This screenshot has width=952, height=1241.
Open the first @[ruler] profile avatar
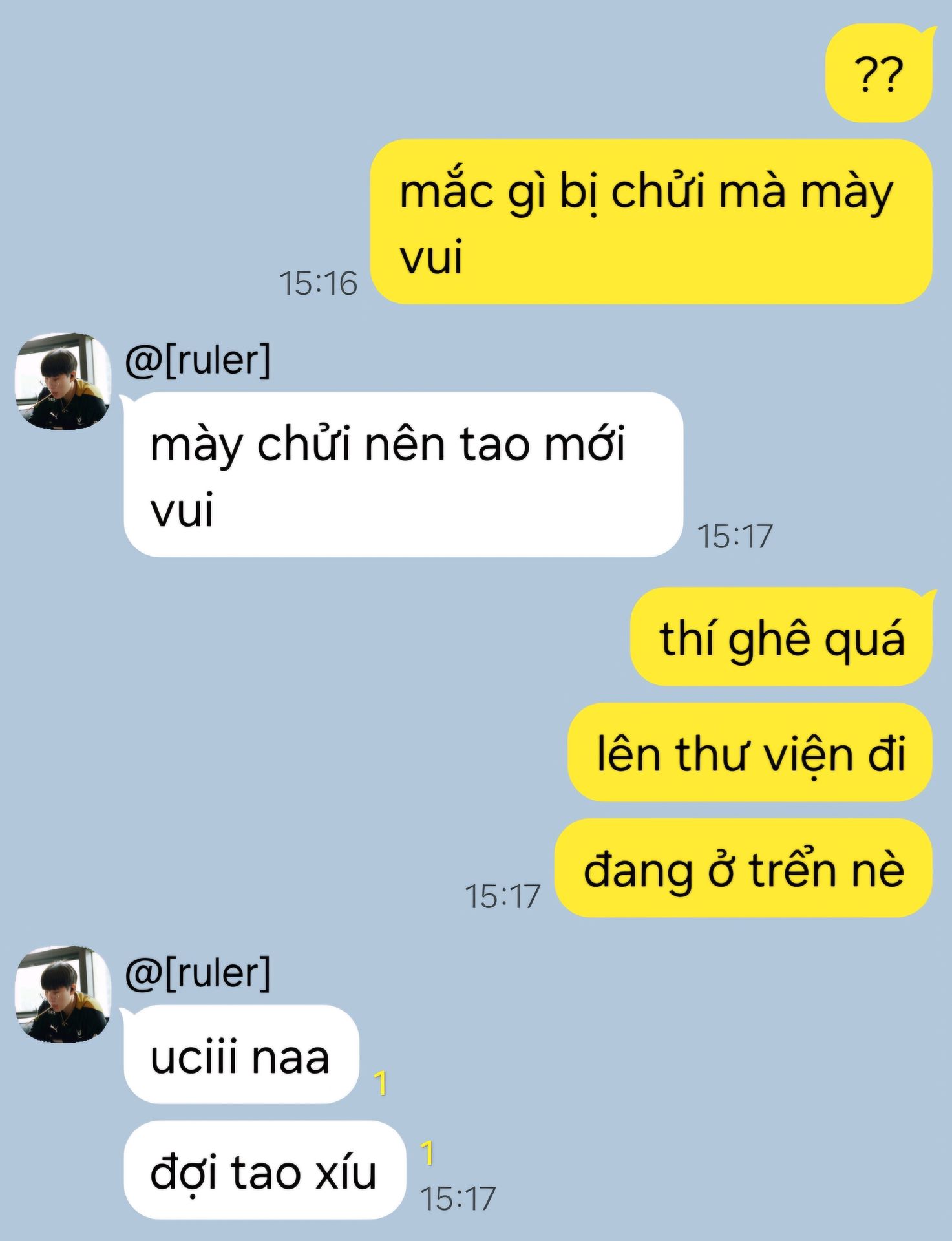pos(63,381)
